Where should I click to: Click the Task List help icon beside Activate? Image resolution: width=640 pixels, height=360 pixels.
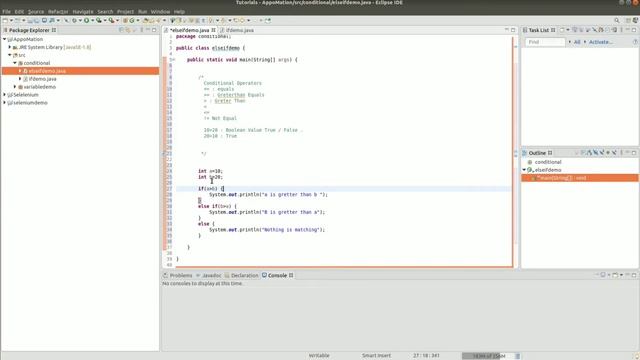click(x=636, y=42)
